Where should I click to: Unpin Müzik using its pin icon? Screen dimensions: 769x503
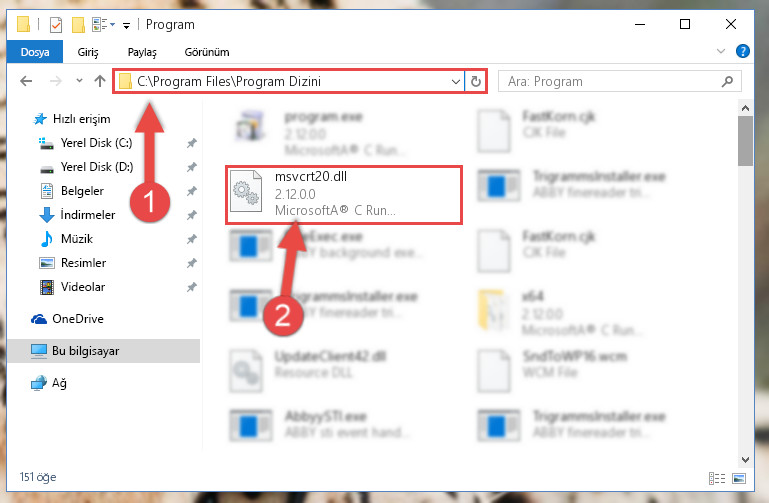pyautogui.click(x=191, y=239)
